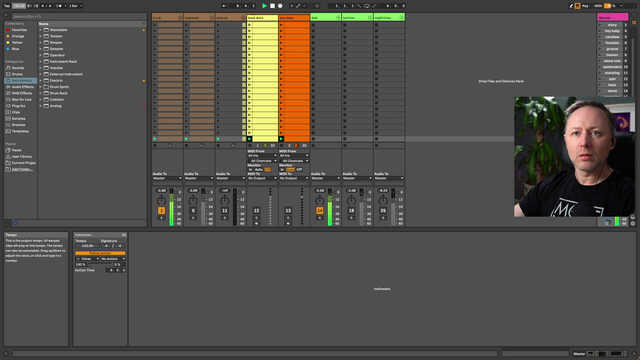Open arp data All Channels dropdown
640x360 pixels.
[294, 161]
